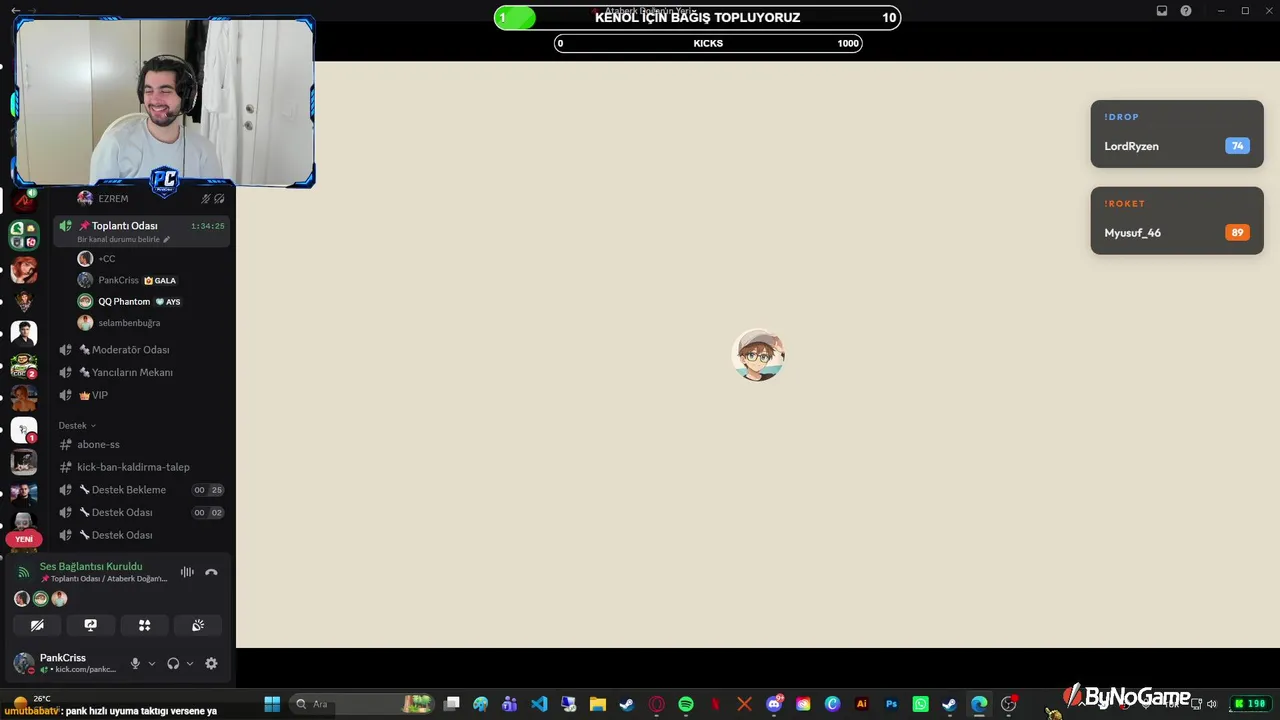This screenshot has width=1280, height=720.
Task: Open the Discord help icon
Action: 1186,11
